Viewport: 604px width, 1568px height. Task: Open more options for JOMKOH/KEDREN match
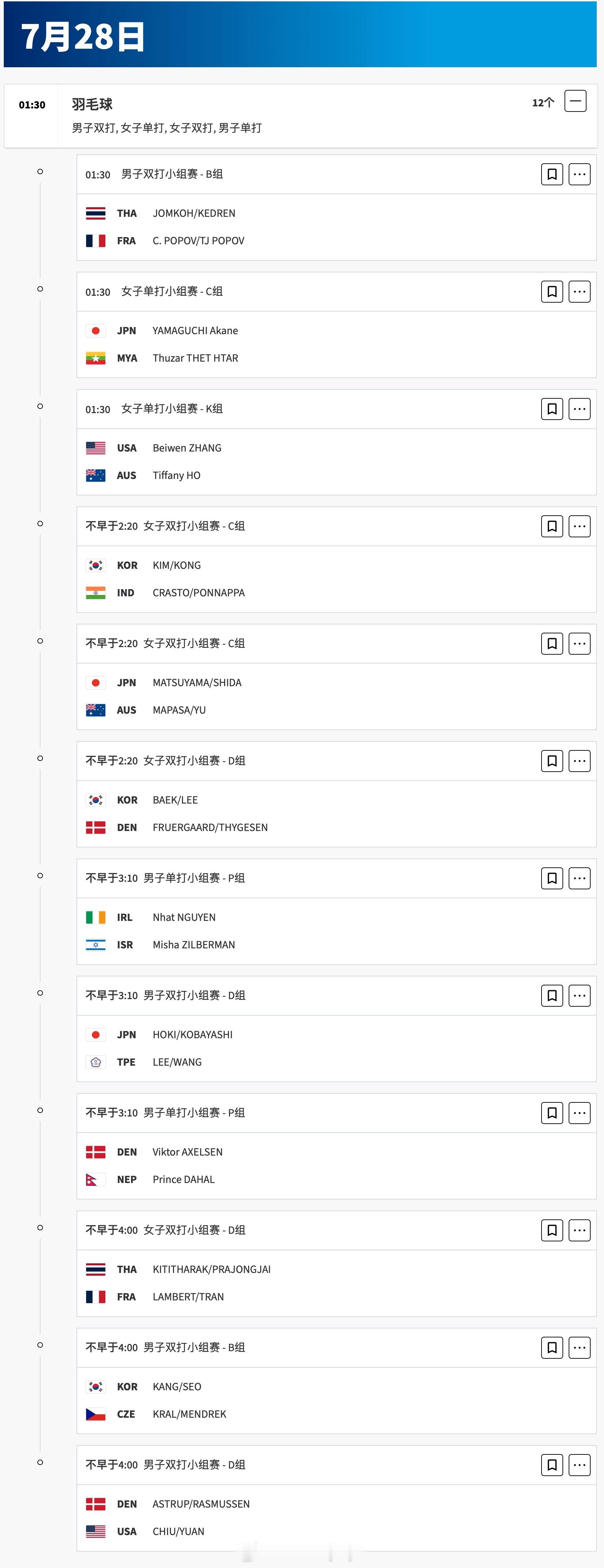[579, 174]
